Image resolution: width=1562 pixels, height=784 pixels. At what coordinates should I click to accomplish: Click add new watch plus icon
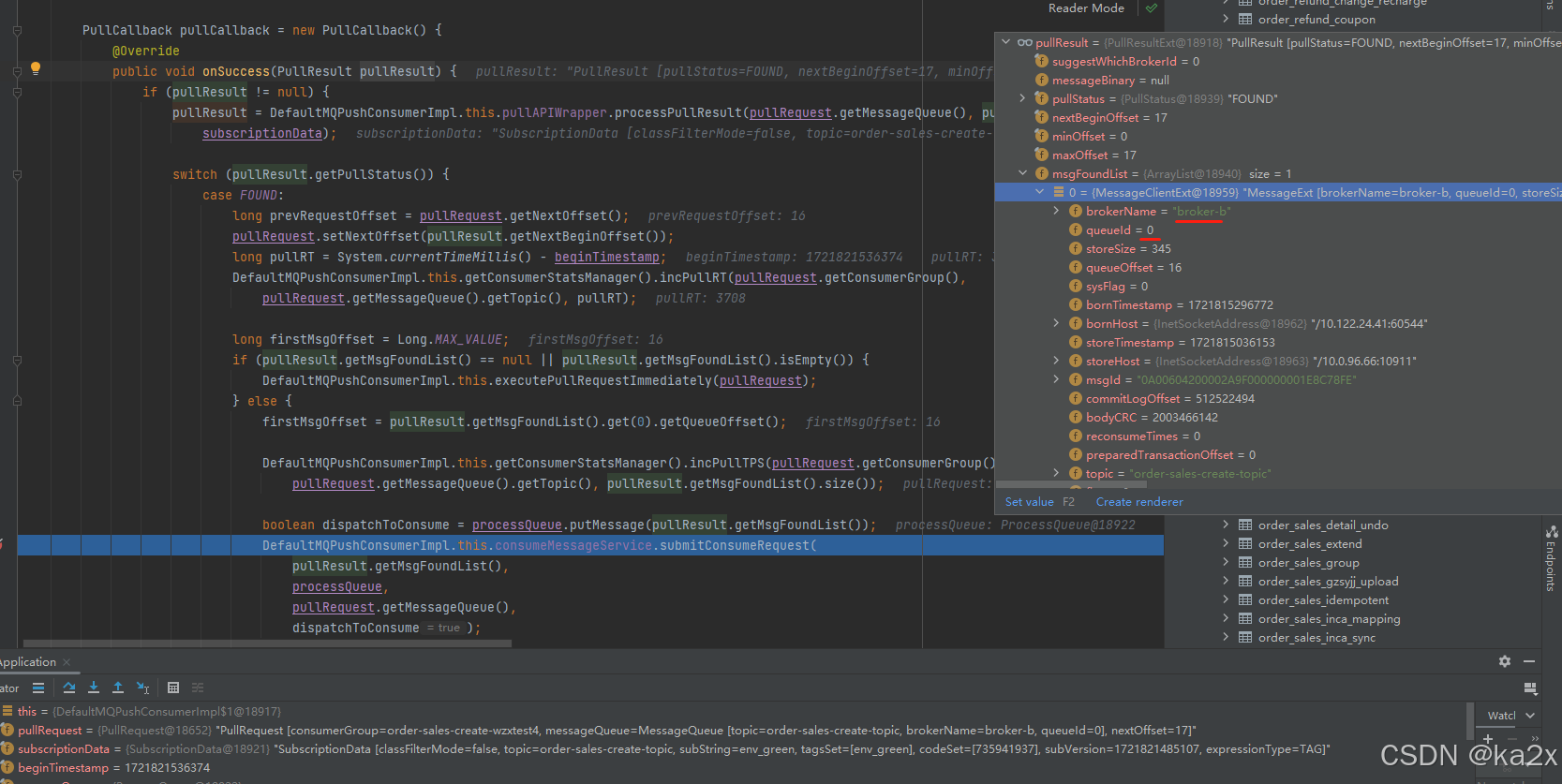1487,739
